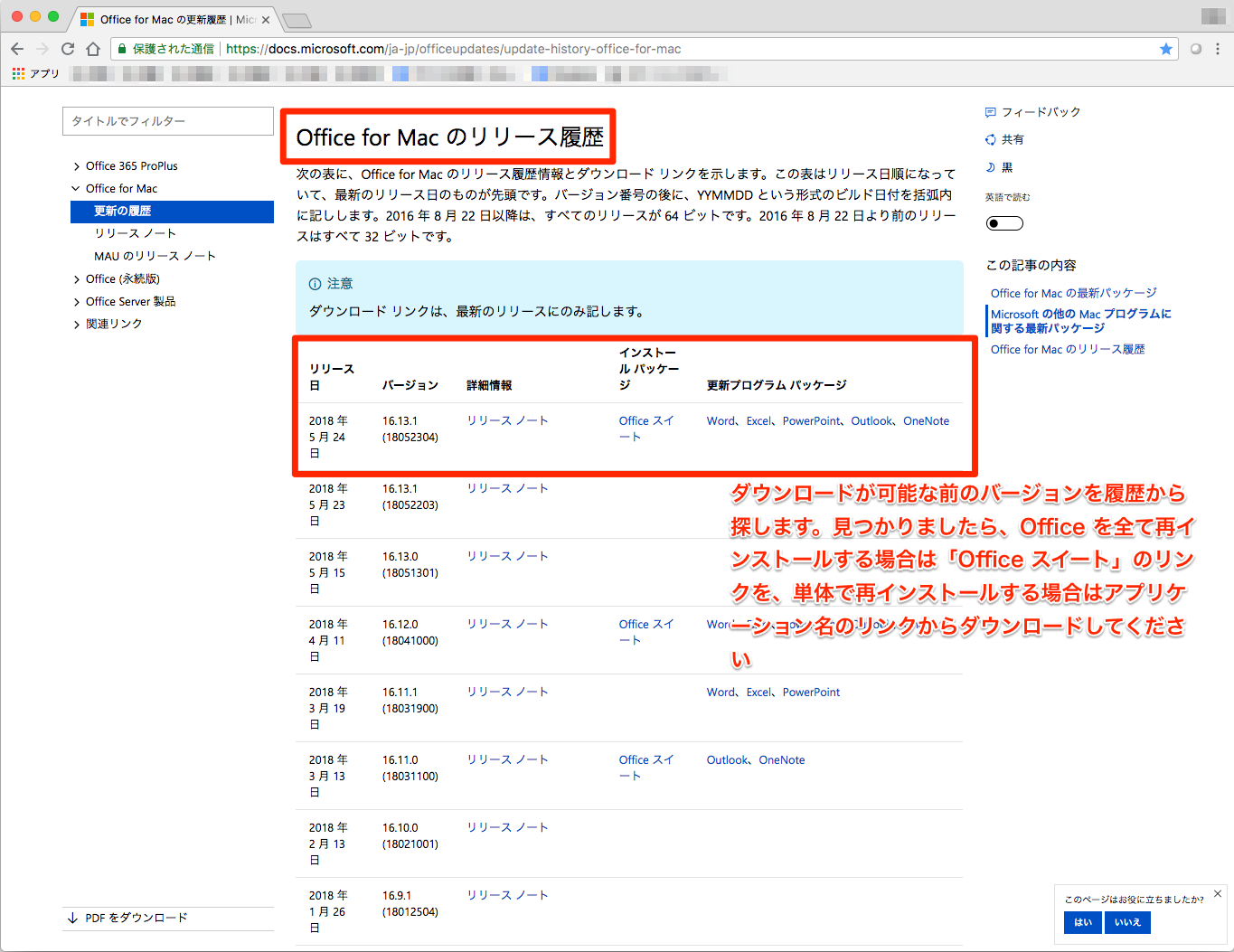1234x952 pixels.
Task: Switch to 黒 dark theme moon icon
Action: tap(991, 167)
